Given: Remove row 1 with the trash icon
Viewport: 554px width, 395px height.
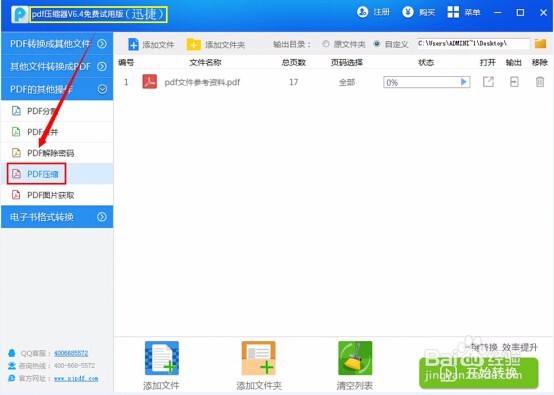Looking at the screenshot, I should (x=540, y=82).
